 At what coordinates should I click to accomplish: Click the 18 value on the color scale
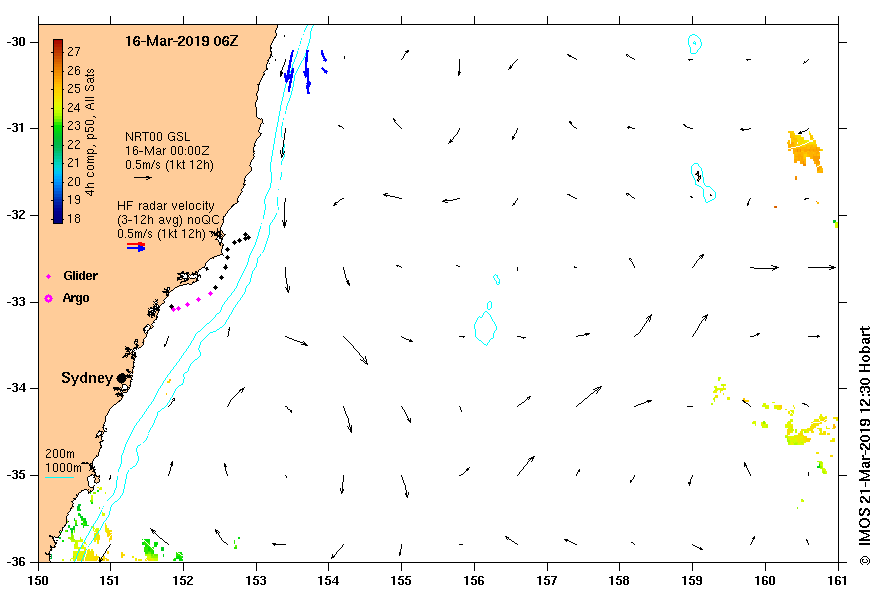(74, 219)
